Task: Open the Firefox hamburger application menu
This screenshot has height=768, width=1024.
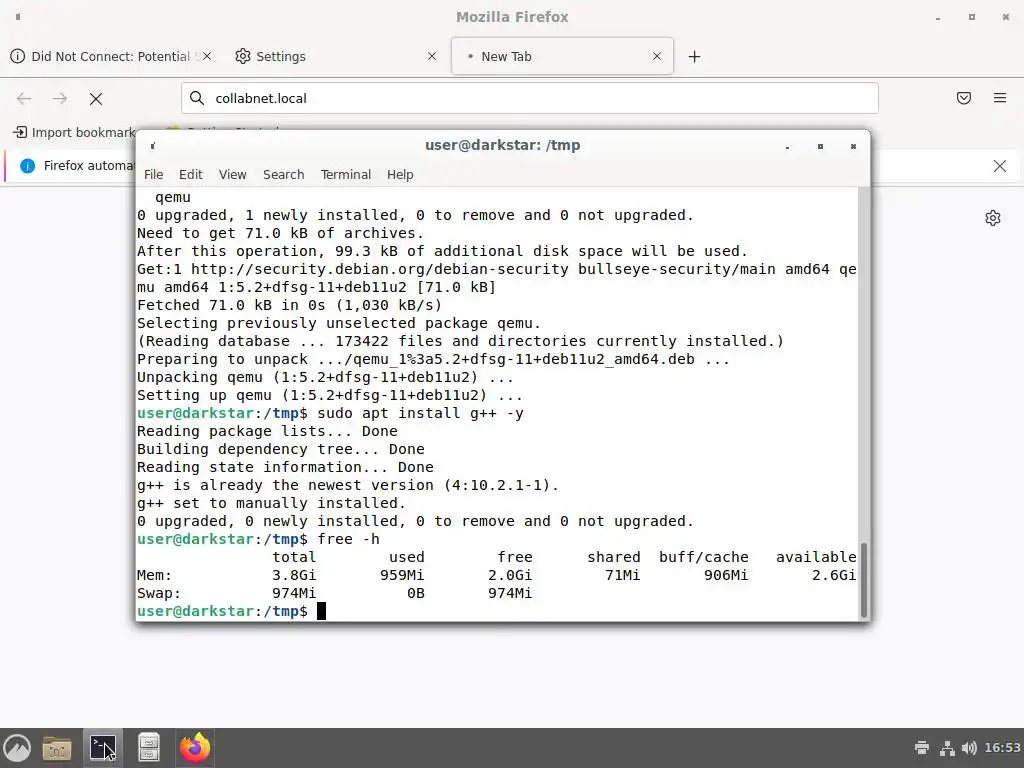Action: click(1000, 98)
